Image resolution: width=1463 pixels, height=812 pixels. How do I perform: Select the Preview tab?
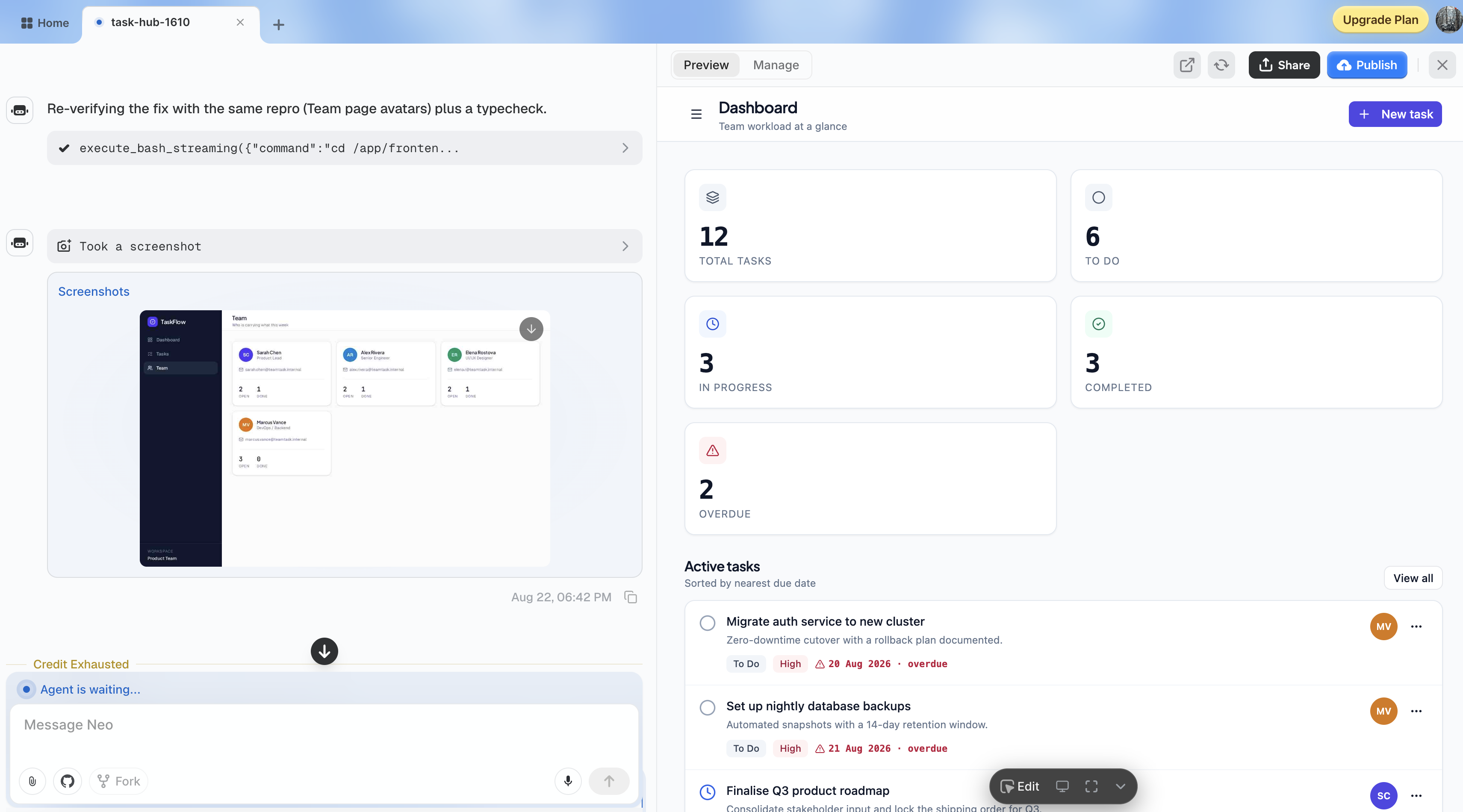(x=706, y=65)
